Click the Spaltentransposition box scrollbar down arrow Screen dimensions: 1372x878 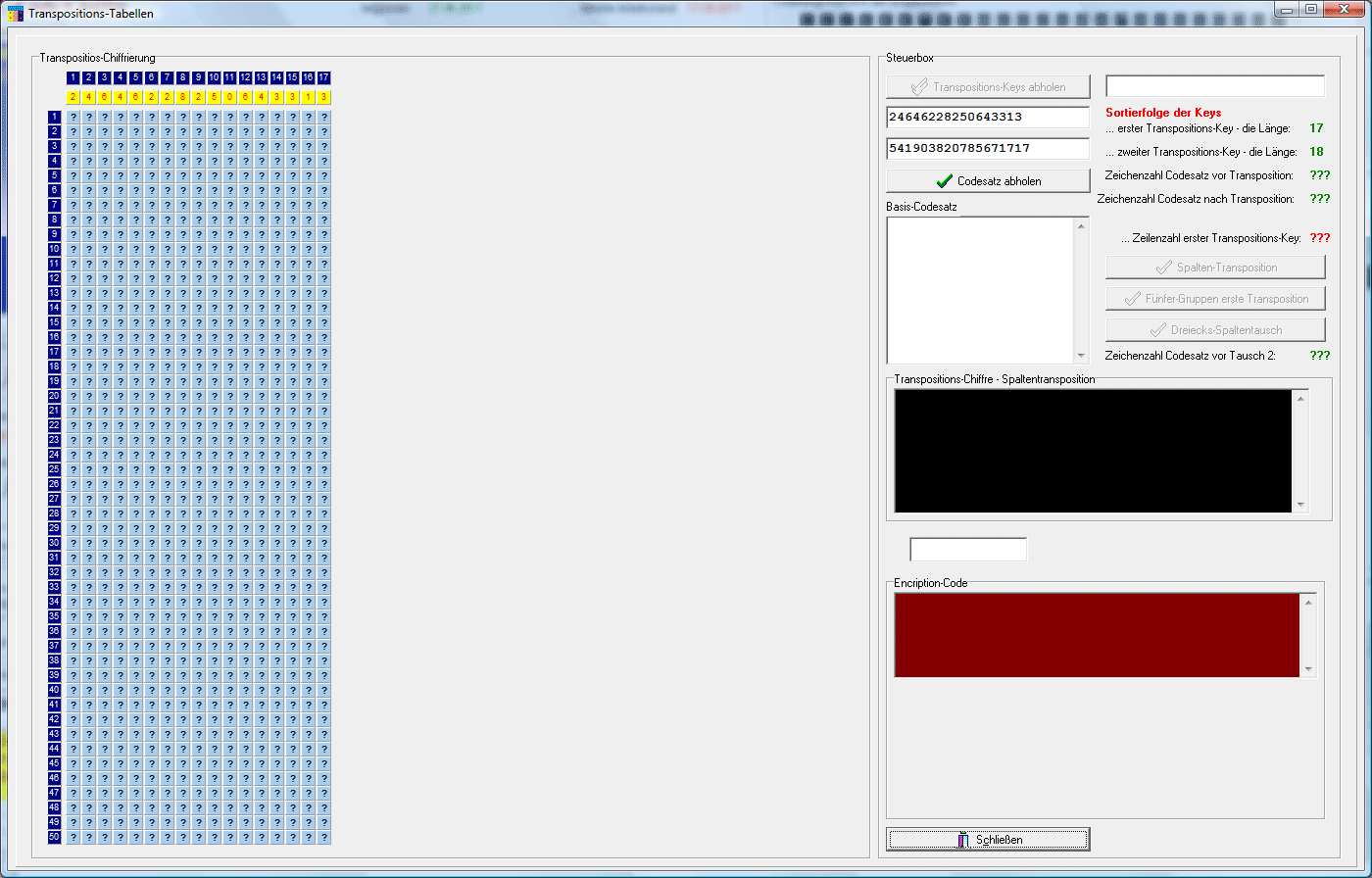click(x=1300, y=505)
